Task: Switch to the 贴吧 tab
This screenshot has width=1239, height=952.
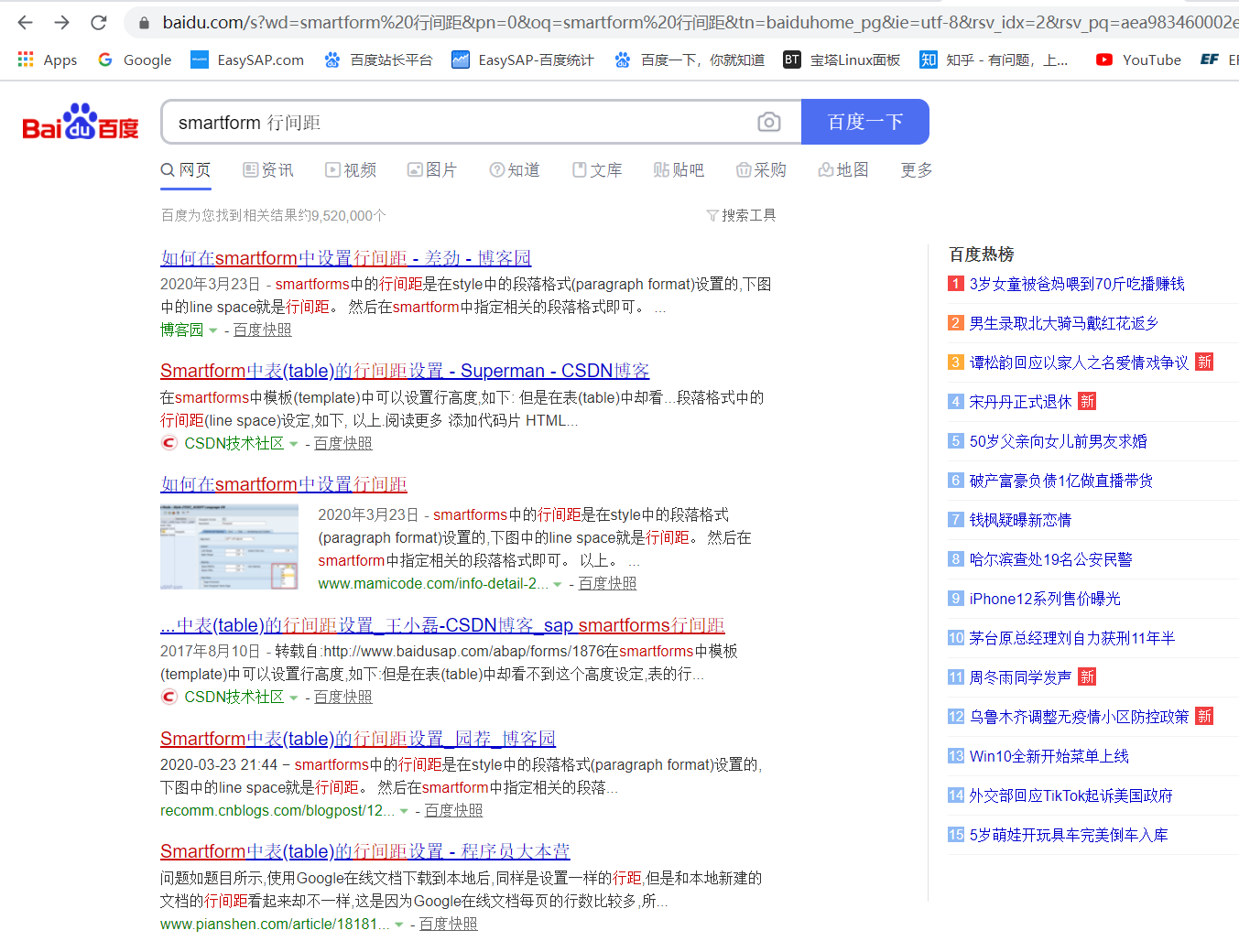Action: pyautogui.click(x=679, y=170)
